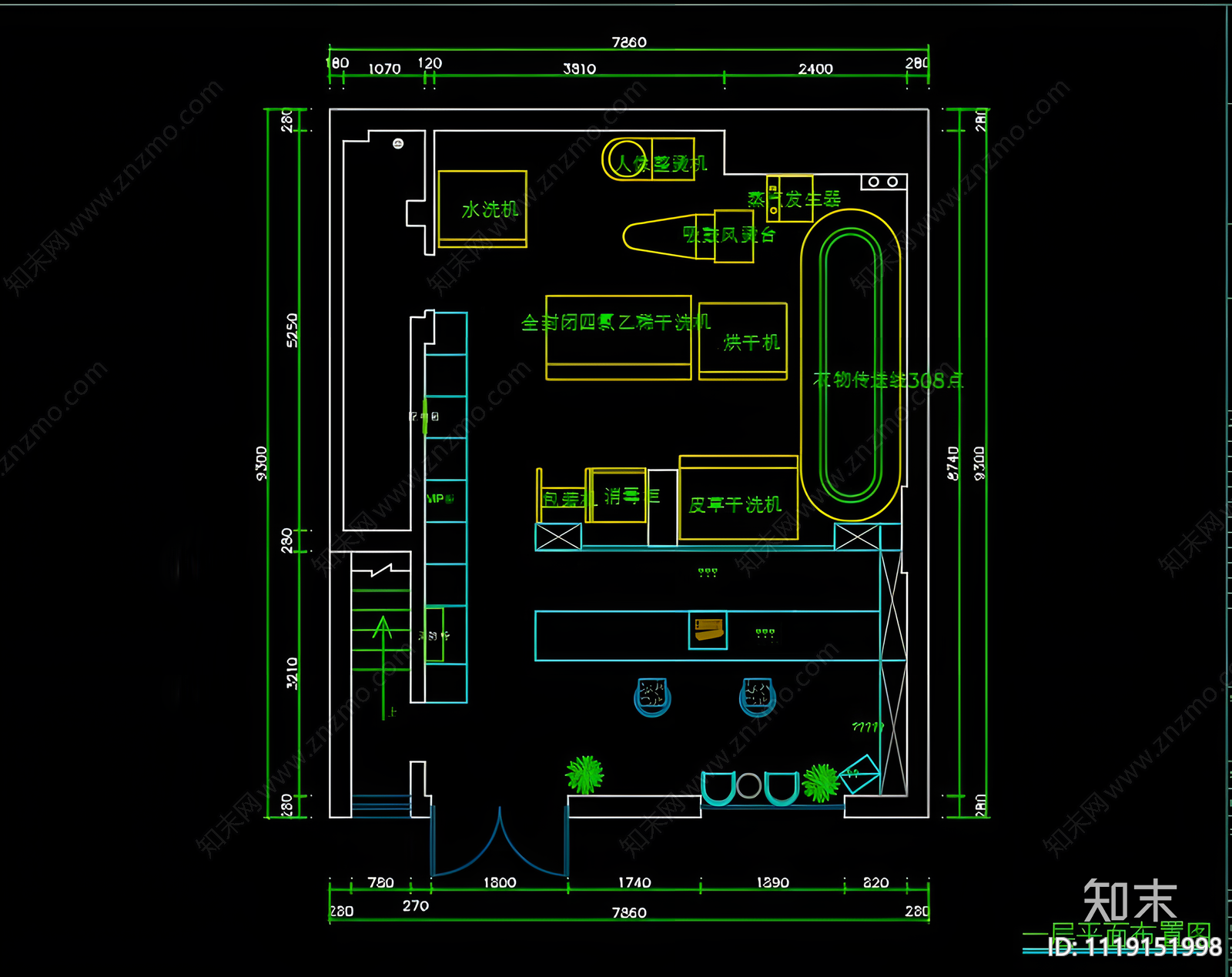Select the 水洗机 washing machine label
Screen dimensions: 1232x977
pos(490,209)
